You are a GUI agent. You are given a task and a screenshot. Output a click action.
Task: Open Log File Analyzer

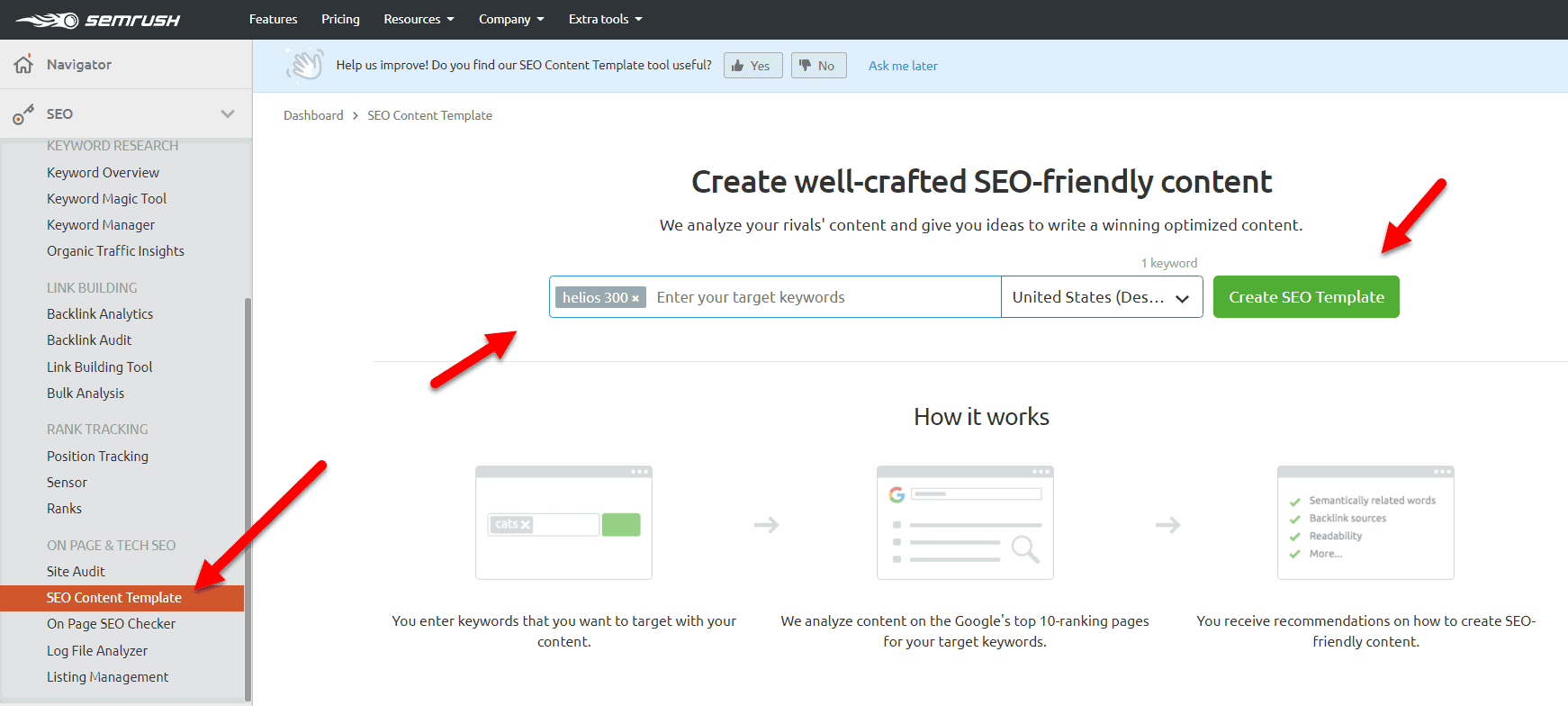click(97, 650)
